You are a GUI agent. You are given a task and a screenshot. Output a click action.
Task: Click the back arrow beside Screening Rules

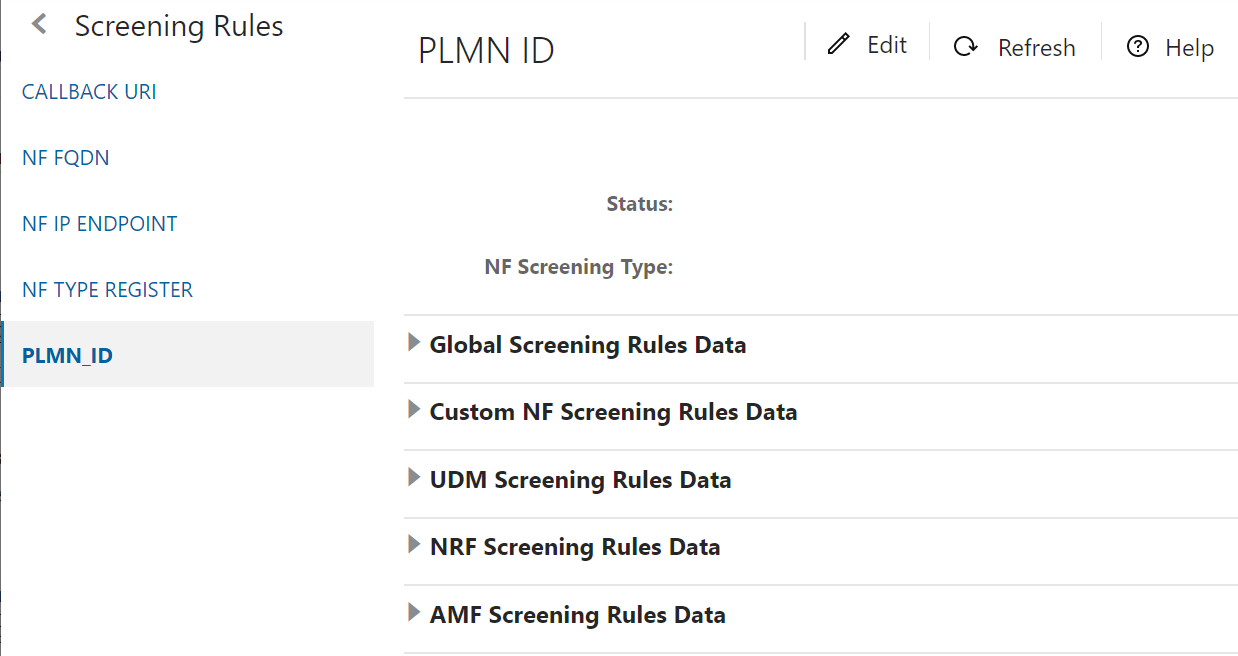coord(37,24)
